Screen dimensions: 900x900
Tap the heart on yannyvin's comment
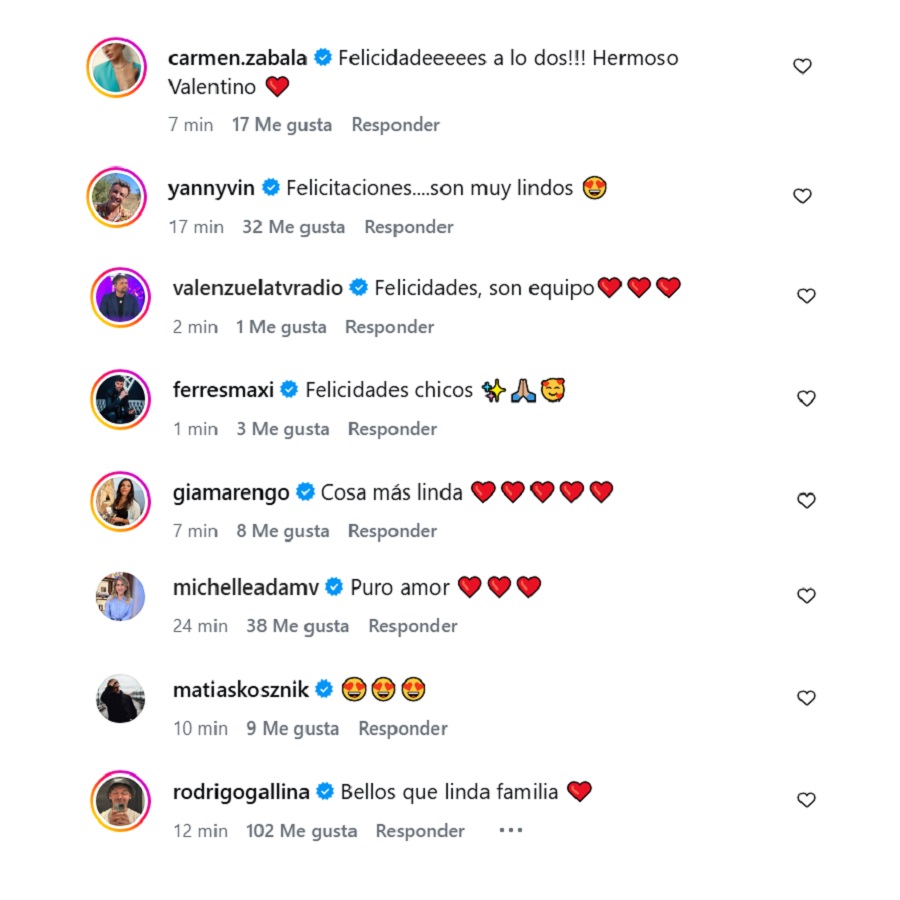tap(802, 196)
